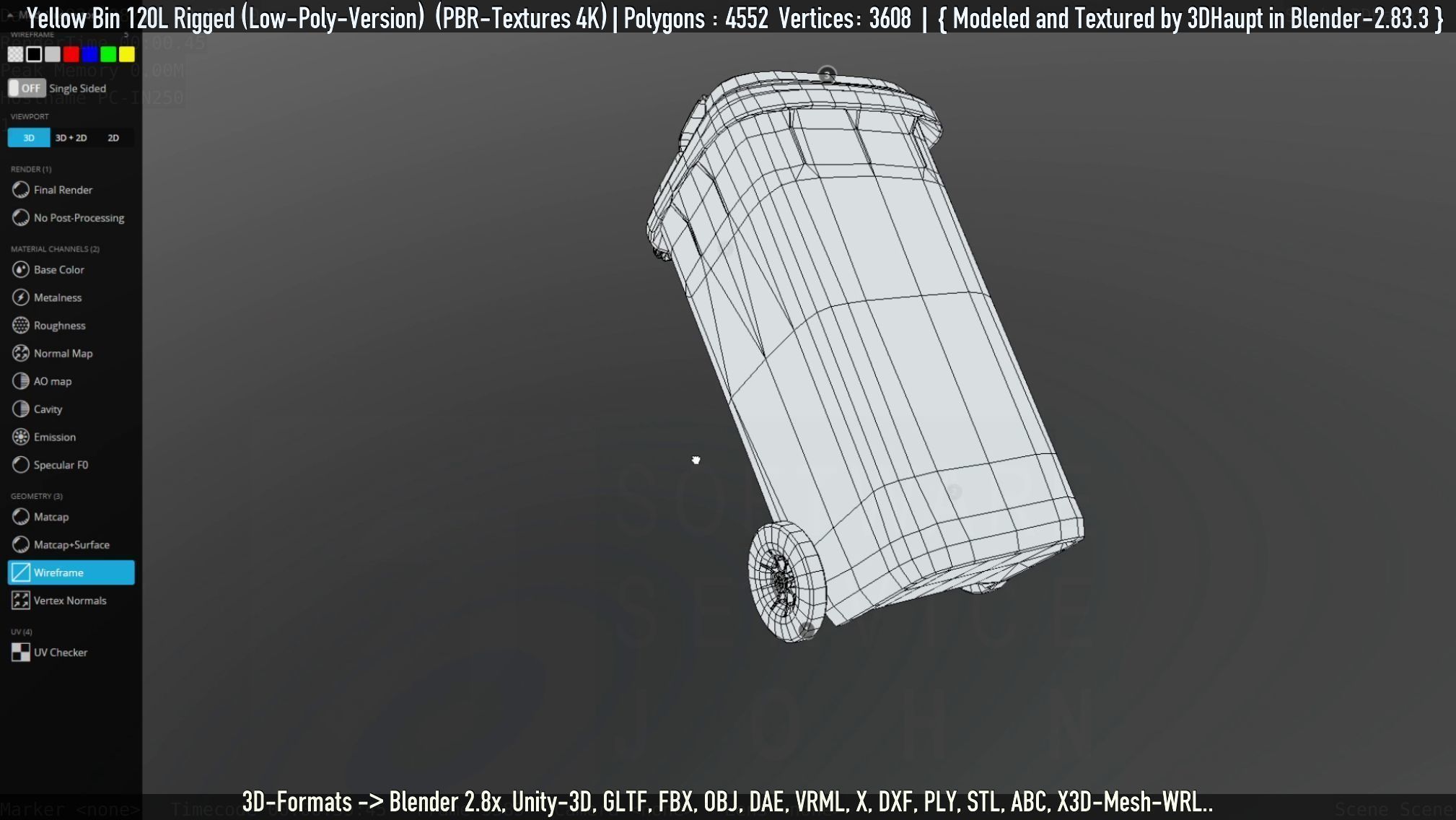Image resolution: width=1456 pixels, height=820 pixels.
Task: Set wireframe color to red
Action: 71,54
